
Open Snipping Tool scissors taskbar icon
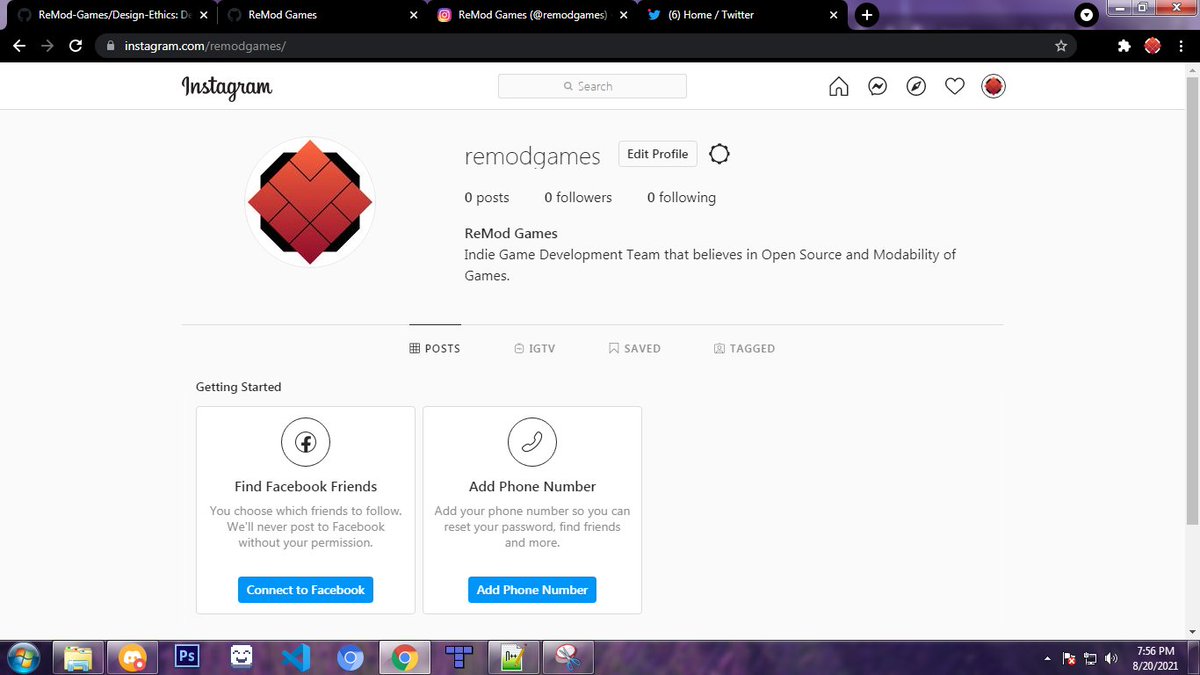pos(567,657)
